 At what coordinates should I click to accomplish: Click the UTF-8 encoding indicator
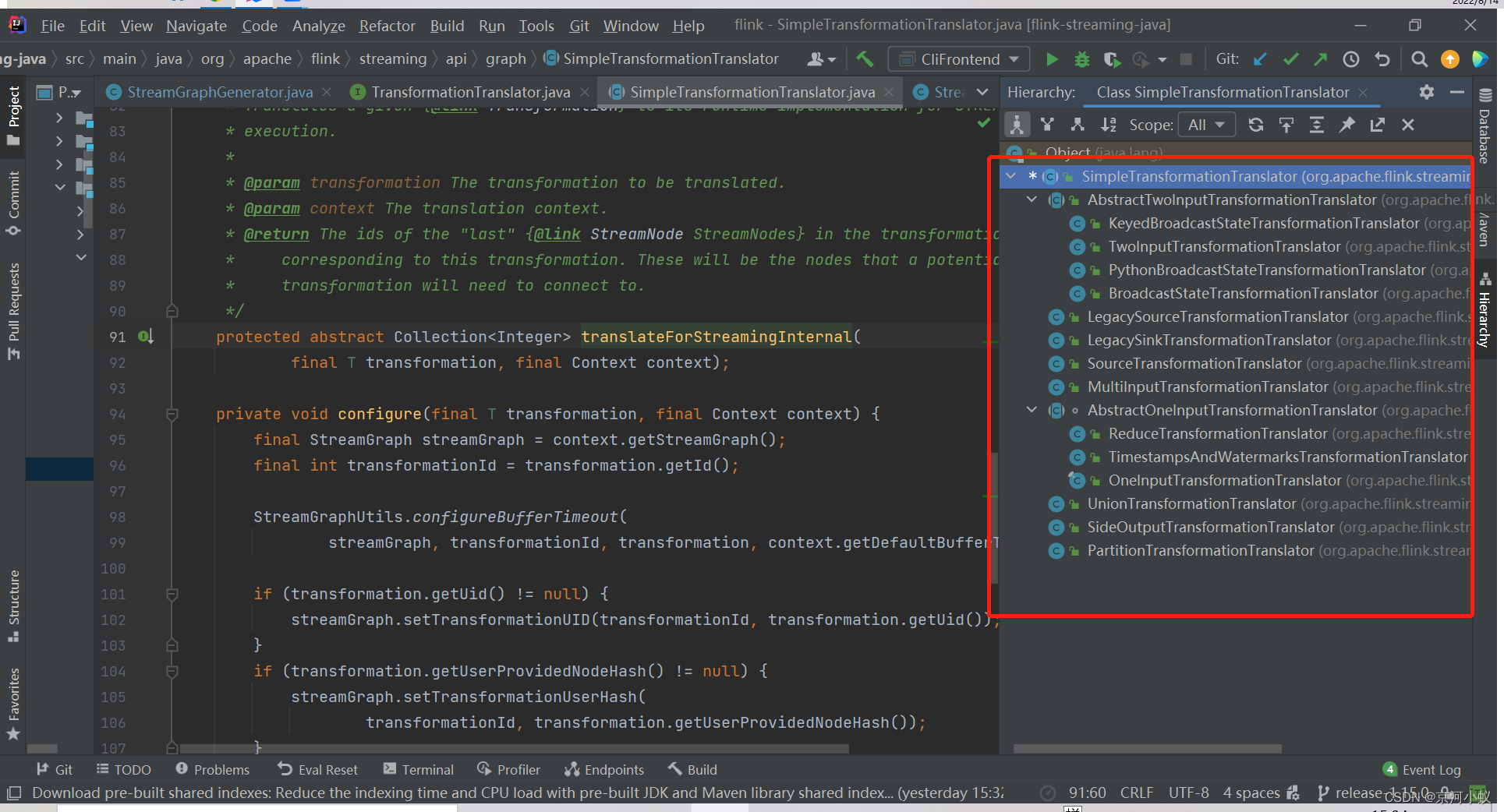(1188, 793)
